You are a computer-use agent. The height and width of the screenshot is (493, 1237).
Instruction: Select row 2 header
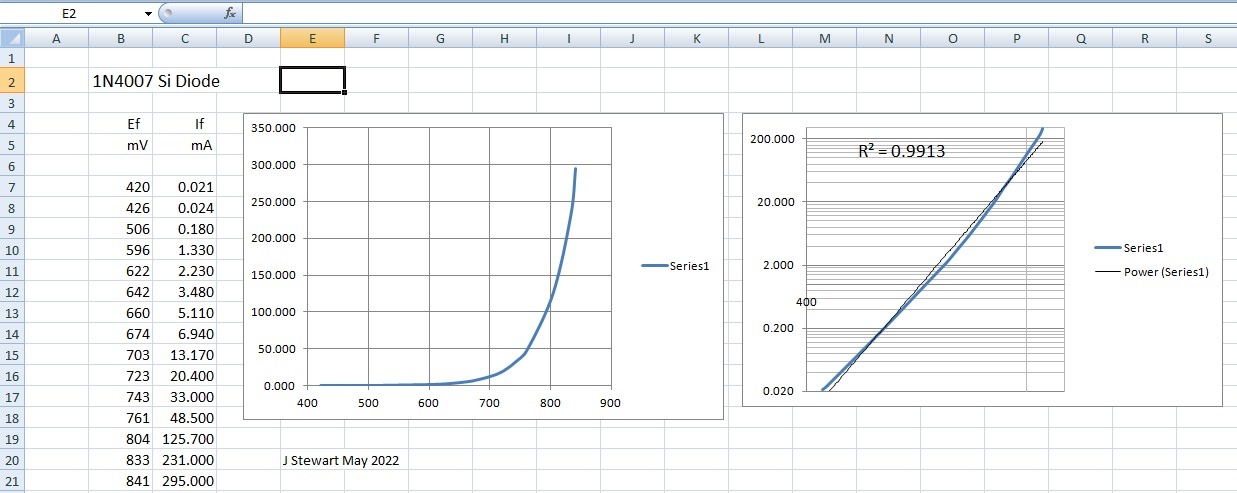tap(11, 81)
